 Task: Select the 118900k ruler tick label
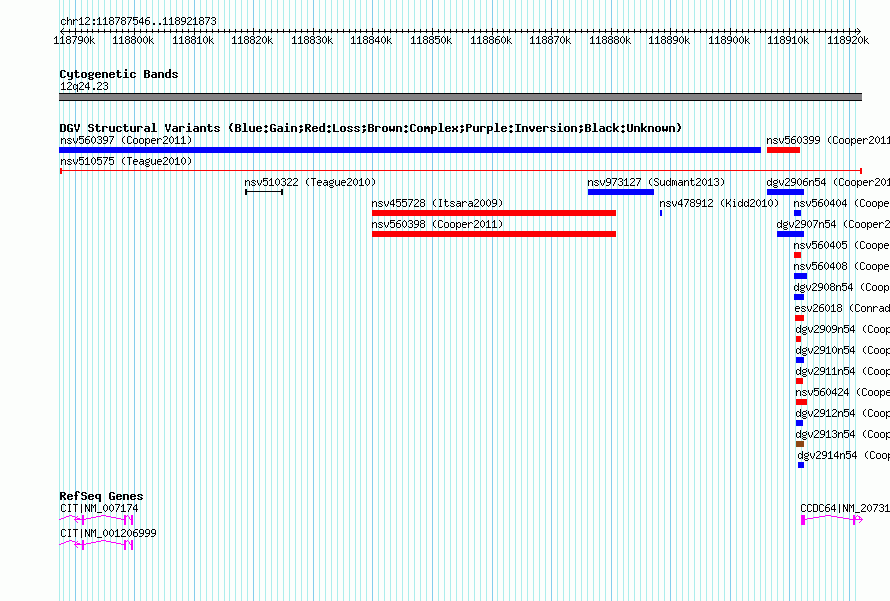[729, 40]
